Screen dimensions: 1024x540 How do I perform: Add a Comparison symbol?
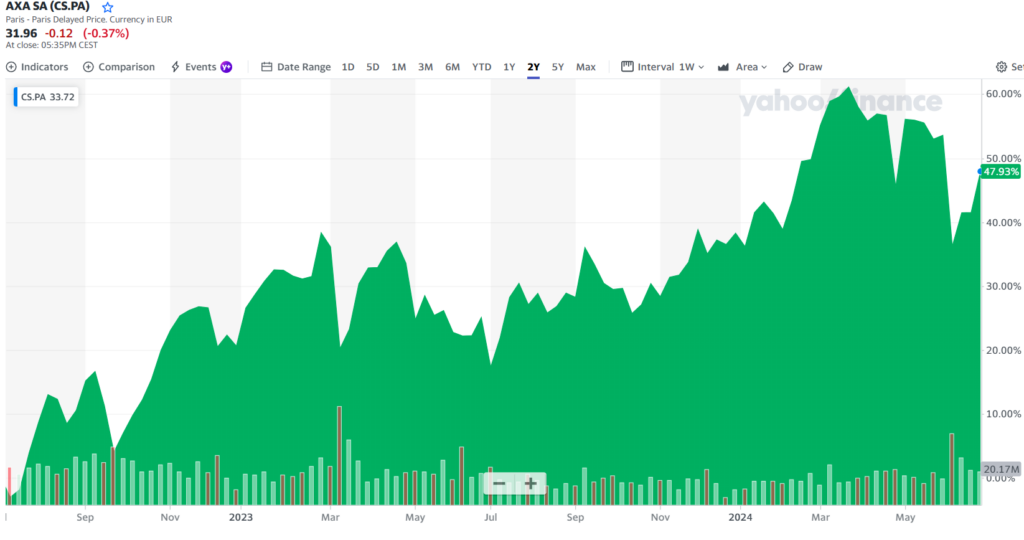[x=119, y=67]
